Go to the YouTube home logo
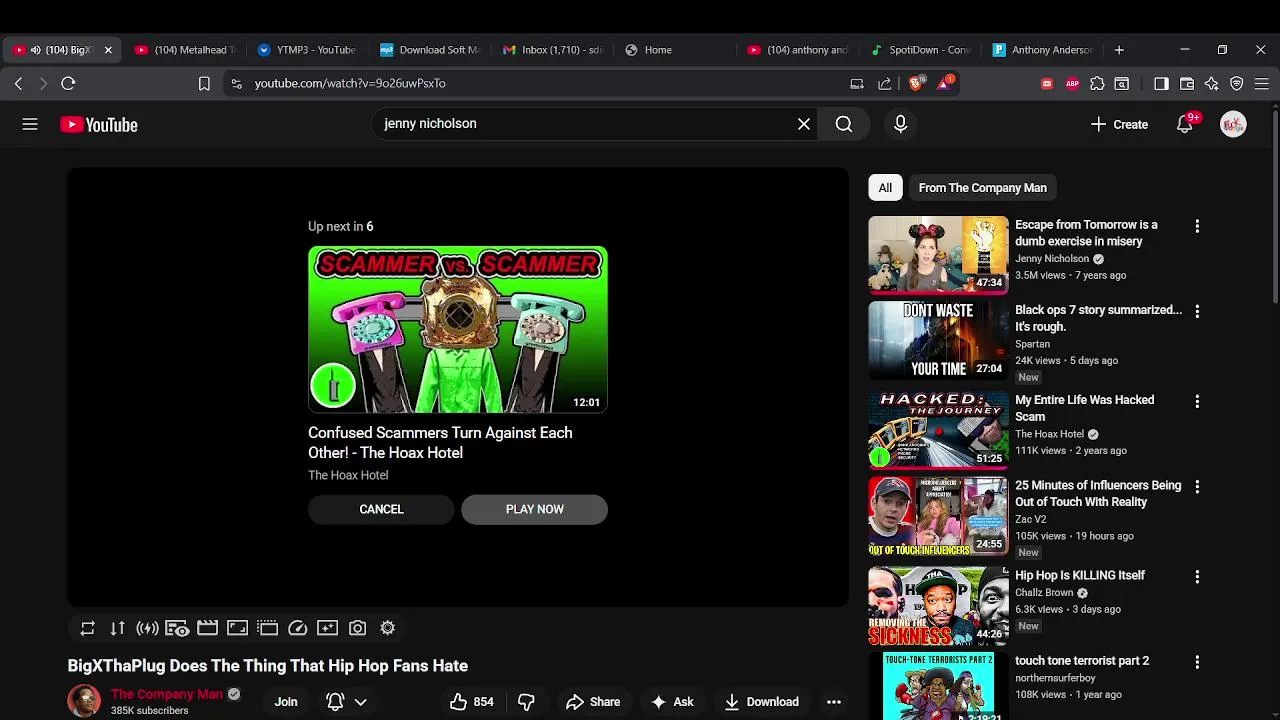The image size is (1280, 720). pyautogui.click(x=98, y=125)
